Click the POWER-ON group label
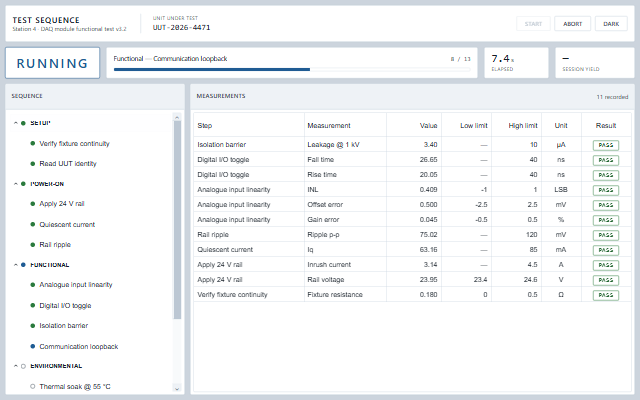 coord(47,184)
